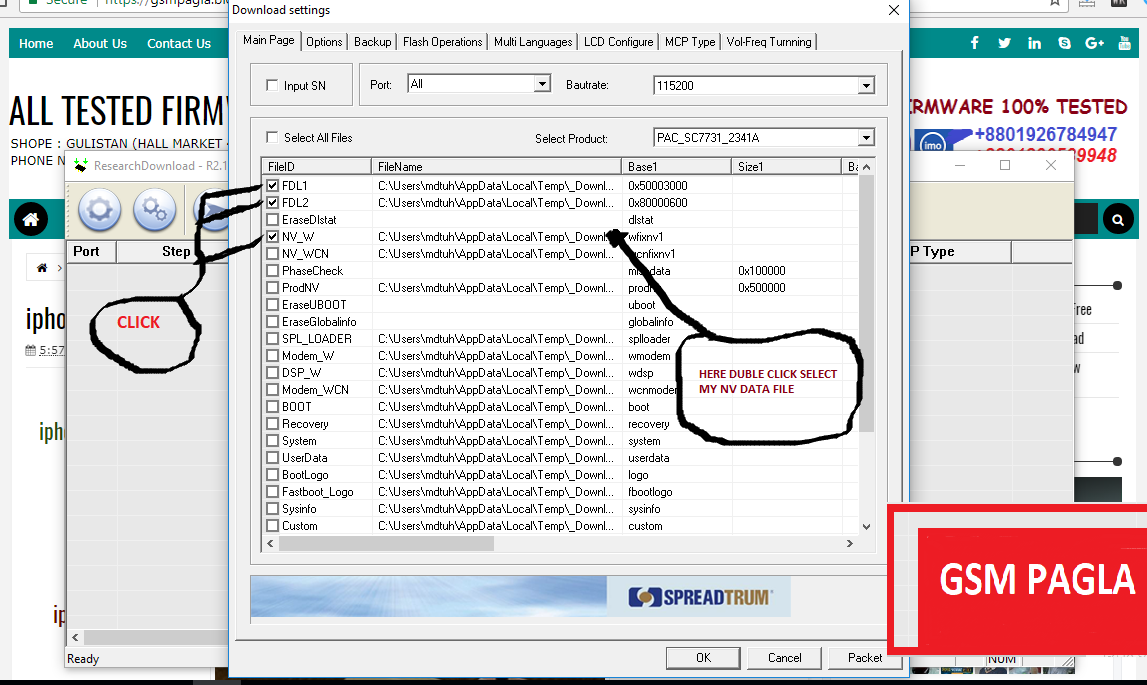Open the Vol-Freq Tunning tab
1147x685 pixels.
click(x=769, y=42)
